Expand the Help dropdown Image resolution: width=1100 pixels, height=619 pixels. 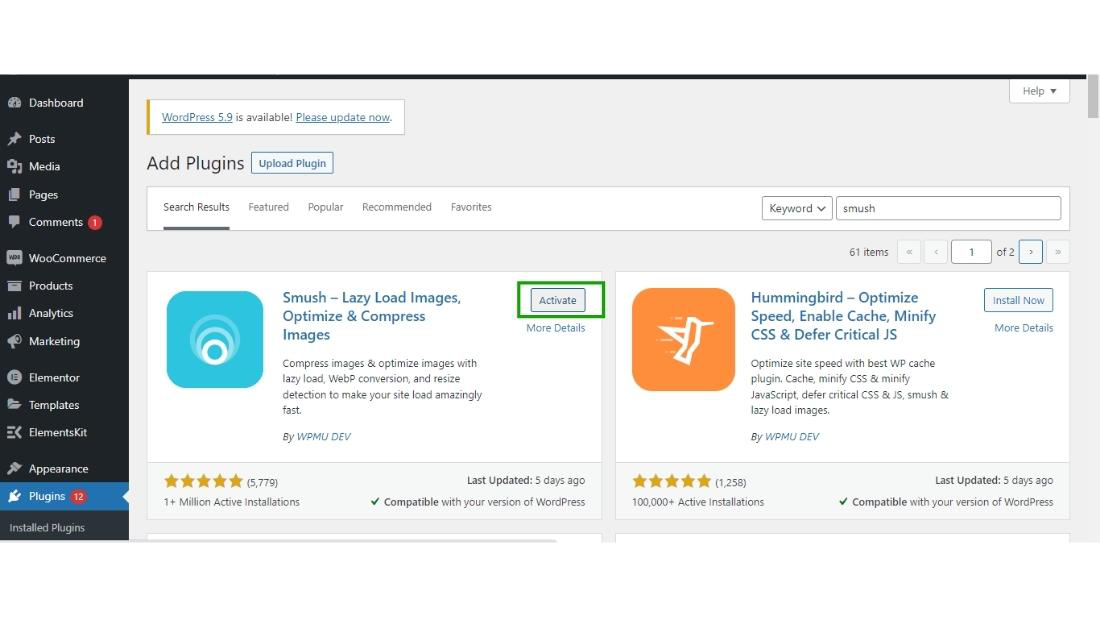coord(1039,91)
